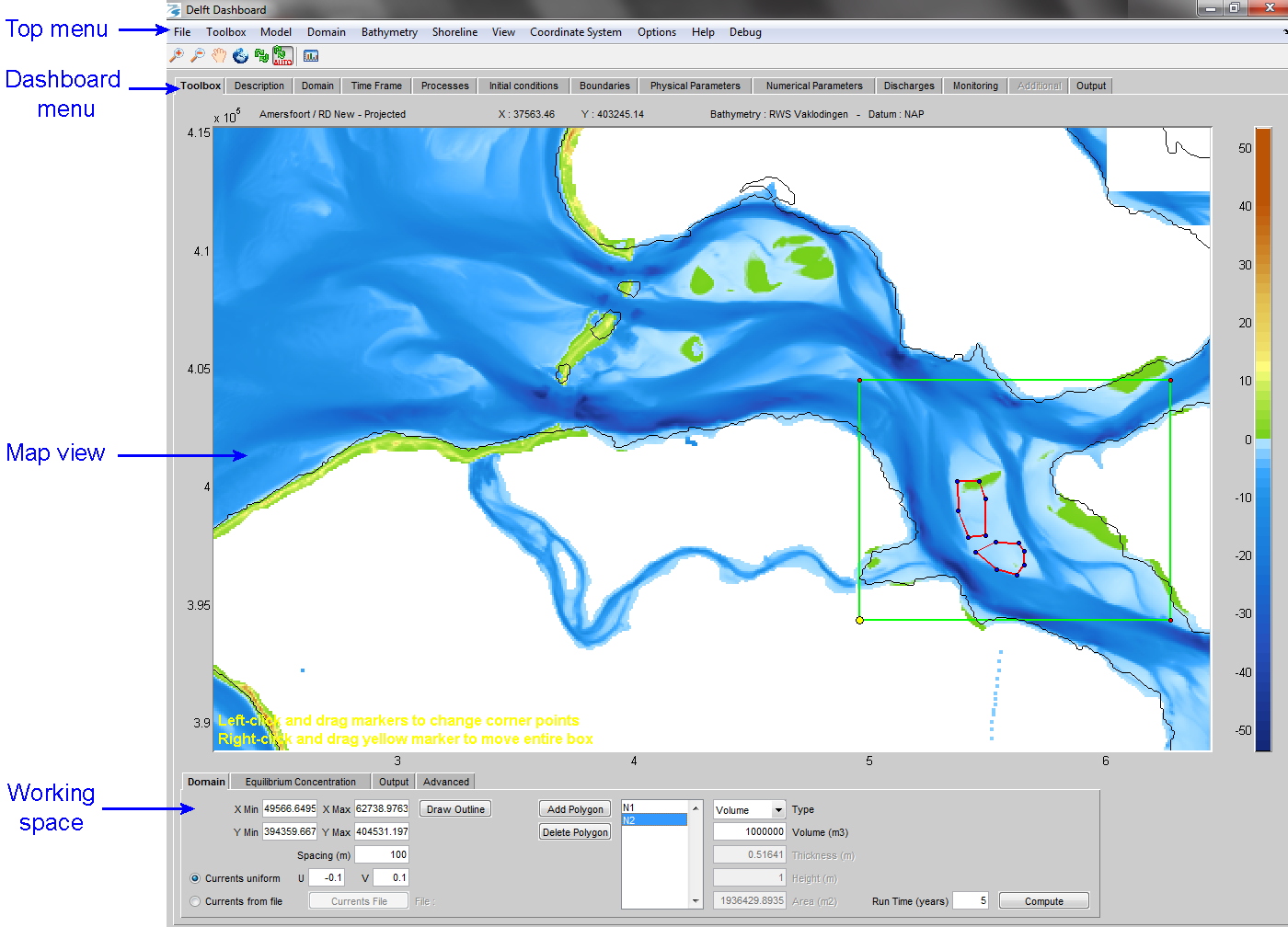Click the Delft Dashboard title bar logo
The image size is (1288, 927).
click(174, 9)
